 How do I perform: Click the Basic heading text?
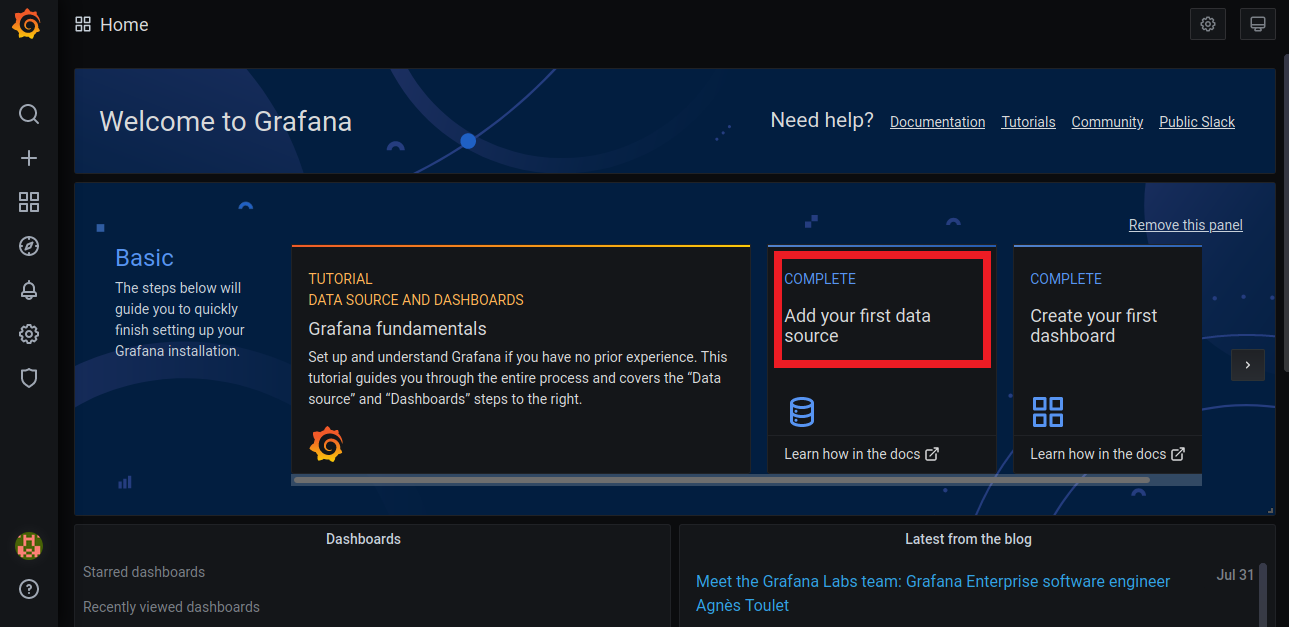click(145, 258)
